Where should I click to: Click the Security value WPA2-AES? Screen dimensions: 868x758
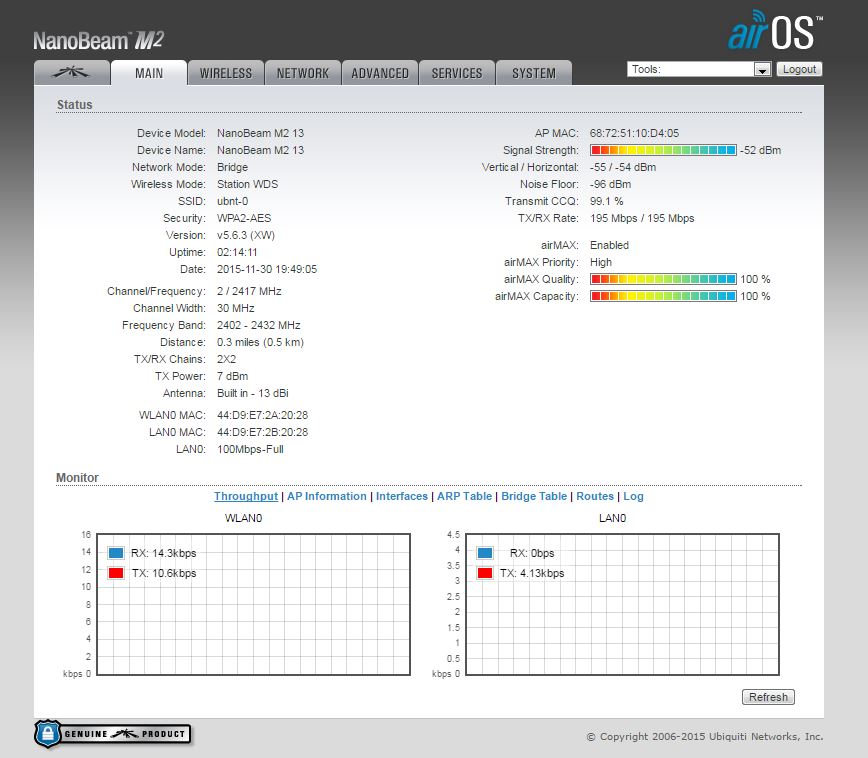[244, 218]
